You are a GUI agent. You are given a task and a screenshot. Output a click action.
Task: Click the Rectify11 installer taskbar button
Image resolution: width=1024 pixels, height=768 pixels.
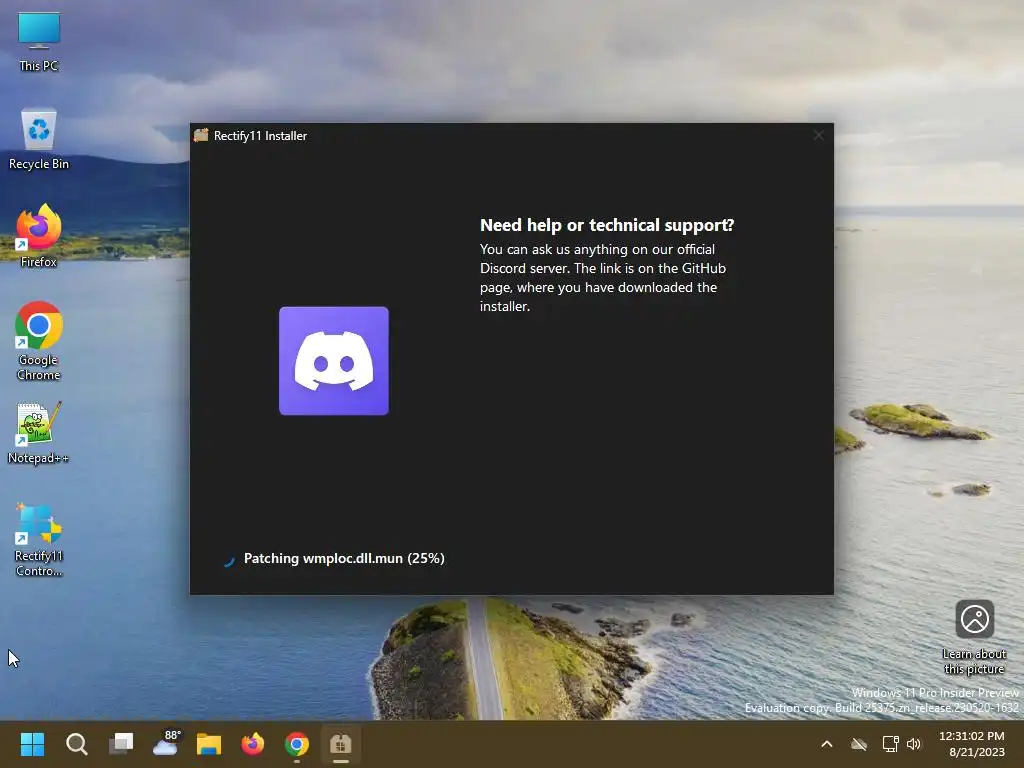click(341, 744)
